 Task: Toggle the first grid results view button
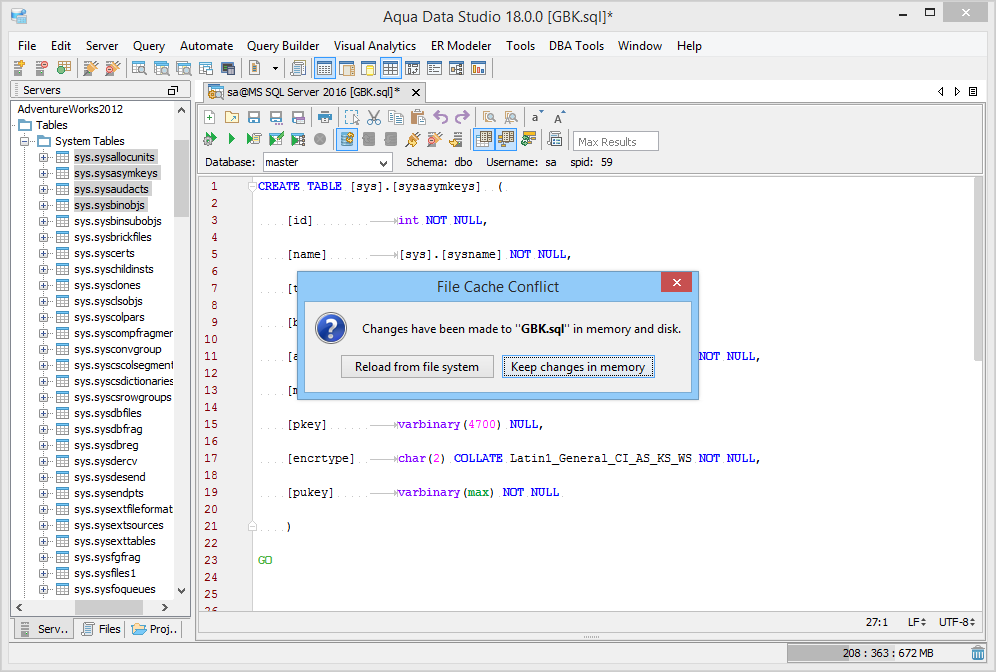coord(484,140)
